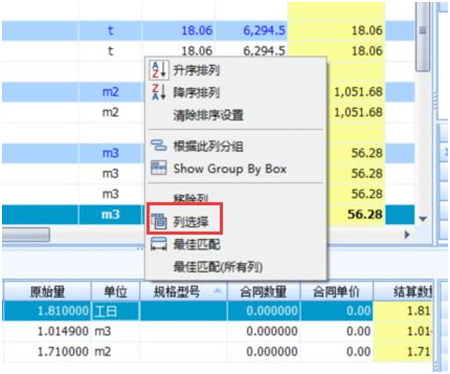
Task: Select 根据此列分组 menu entry
Action: (x=208, y=146)
